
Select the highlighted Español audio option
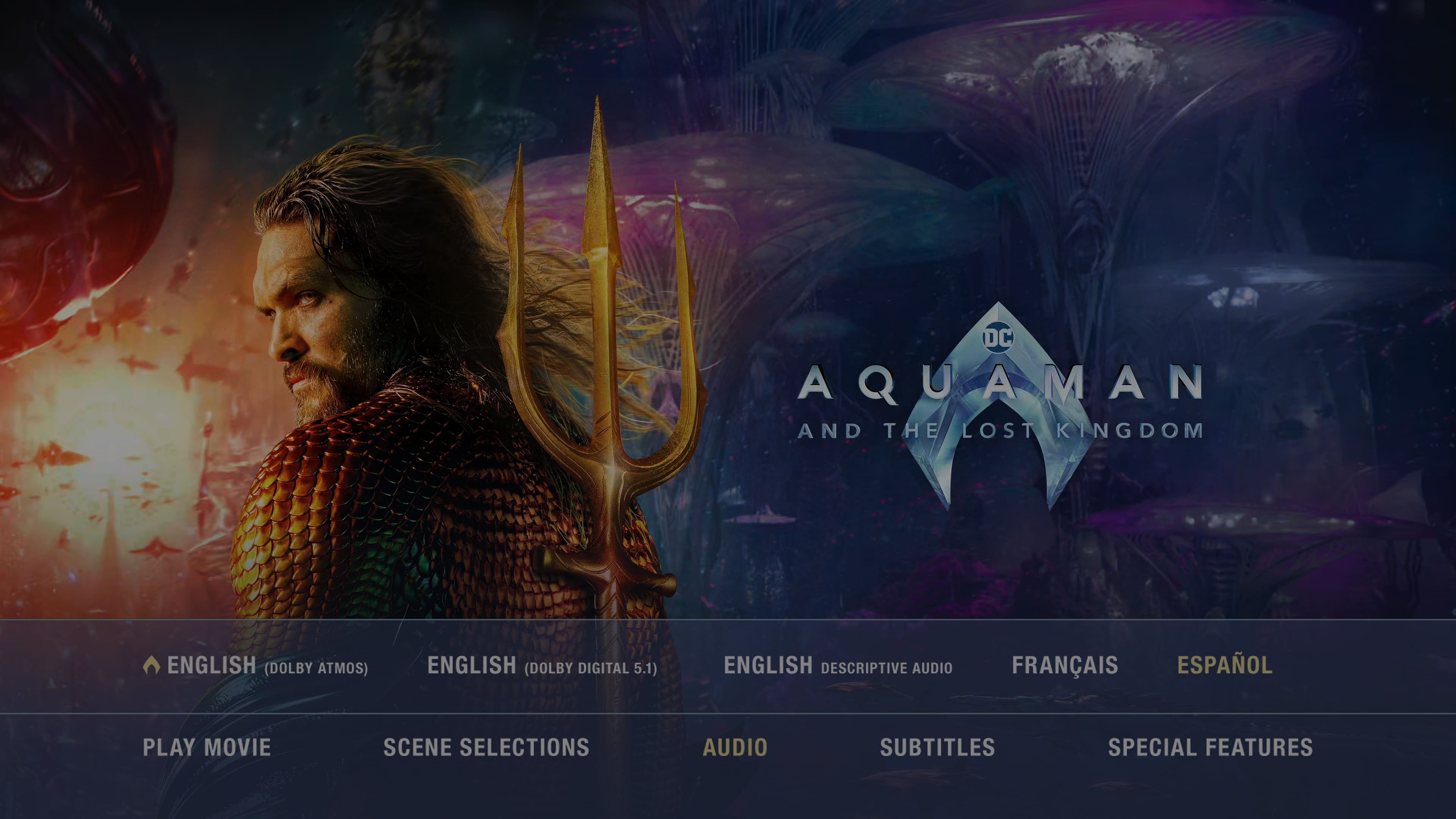click(x=1225, y=665)
